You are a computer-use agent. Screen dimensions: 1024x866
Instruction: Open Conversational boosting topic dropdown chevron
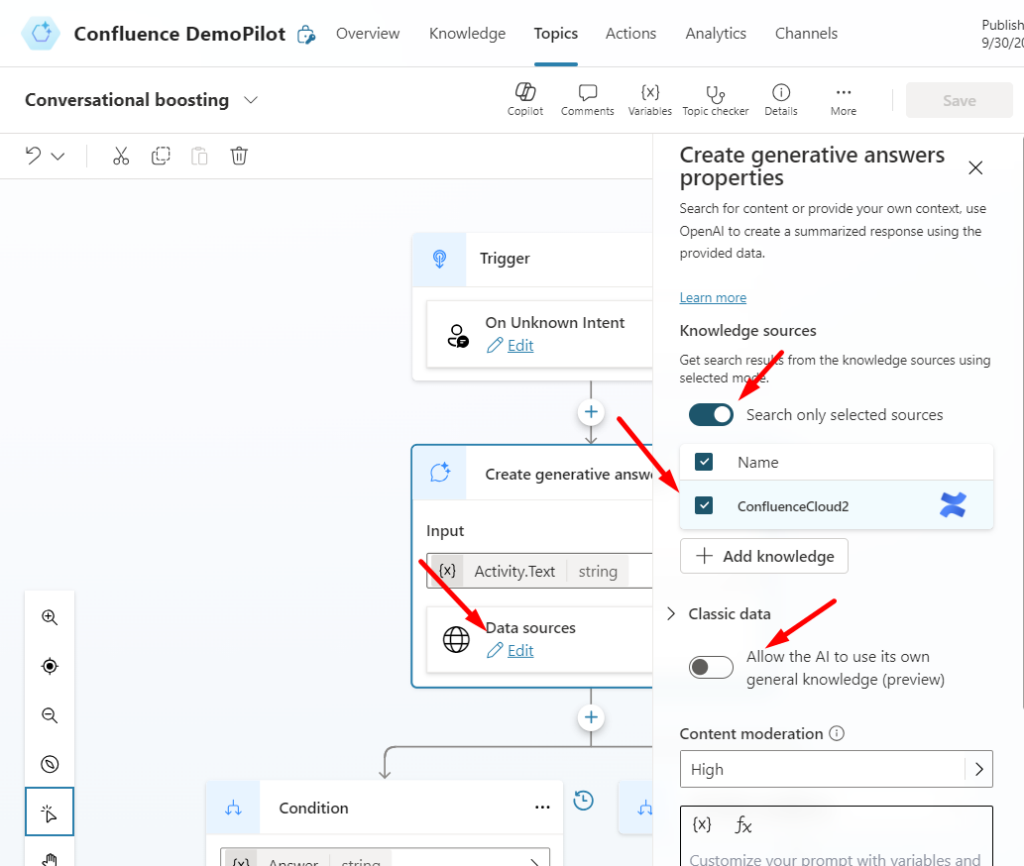(x=251, y=100)
